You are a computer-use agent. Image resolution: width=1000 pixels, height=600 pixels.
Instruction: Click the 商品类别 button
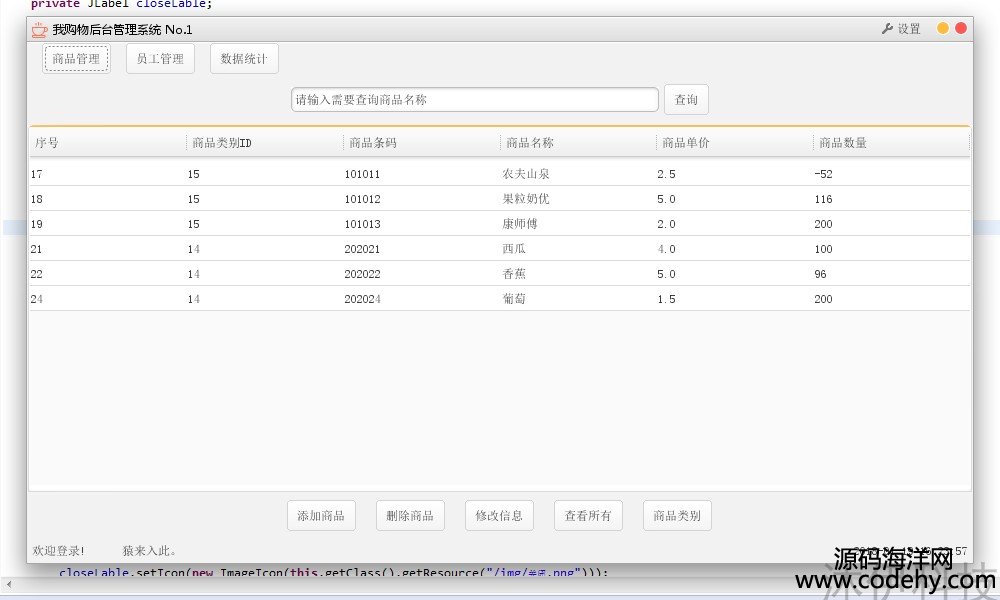click(677, 515)
